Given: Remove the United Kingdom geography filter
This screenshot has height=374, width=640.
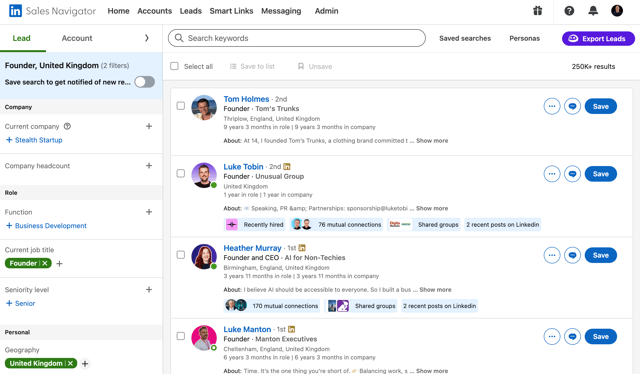Looking at the screenshot, I should (70, 363).
